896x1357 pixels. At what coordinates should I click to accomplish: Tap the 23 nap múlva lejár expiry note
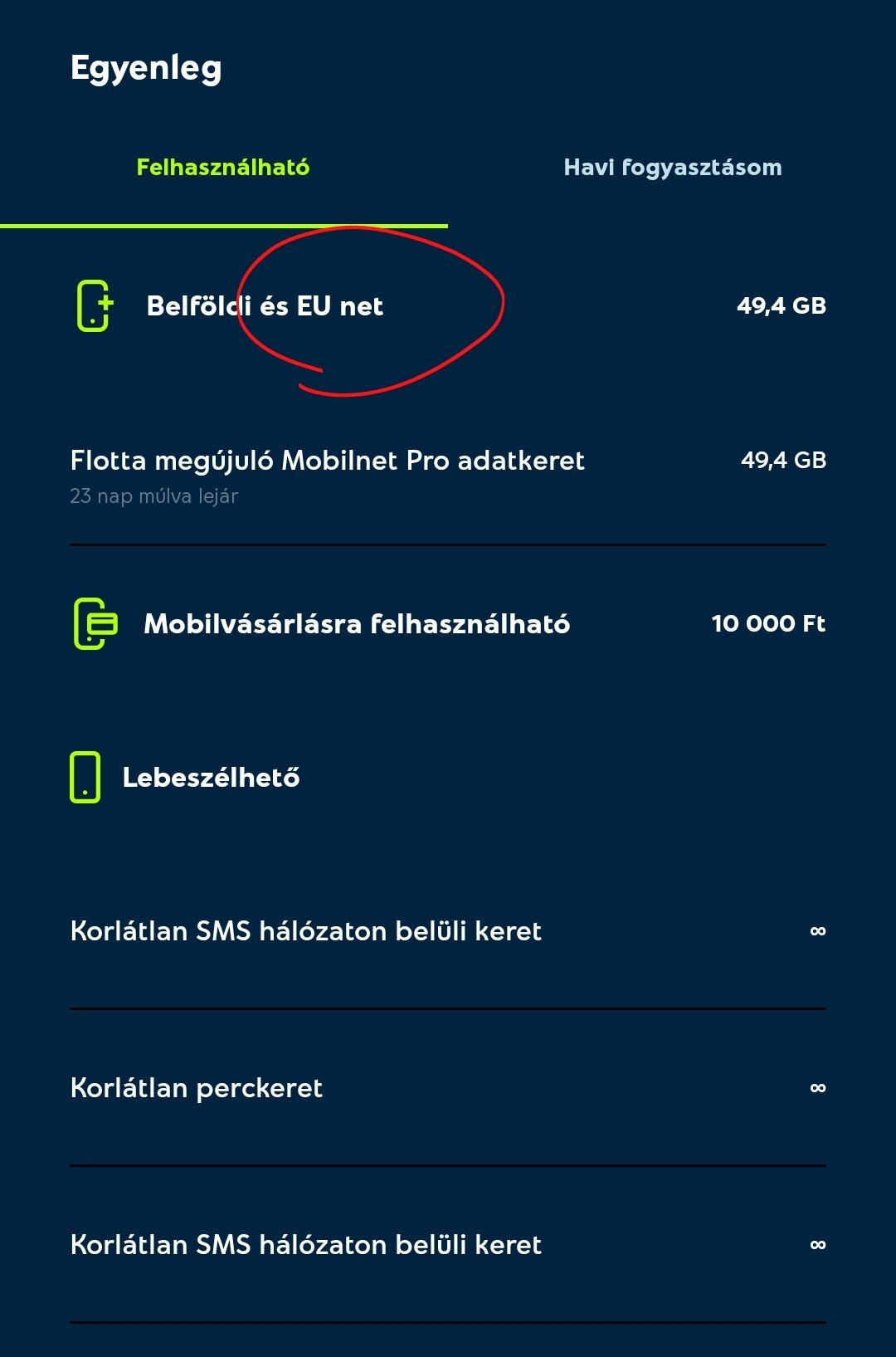point(154,496)
